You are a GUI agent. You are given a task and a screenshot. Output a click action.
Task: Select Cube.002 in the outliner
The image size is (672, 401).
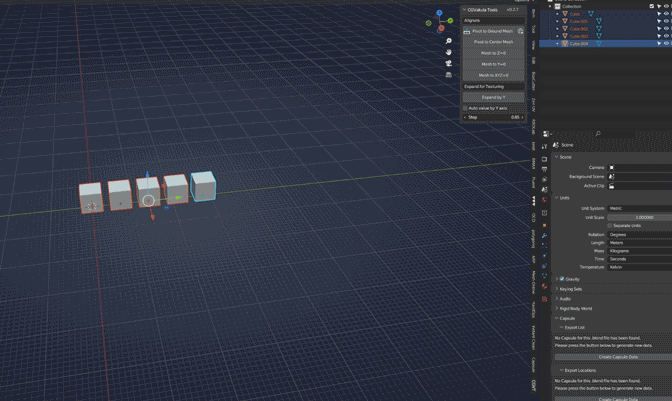579,29
